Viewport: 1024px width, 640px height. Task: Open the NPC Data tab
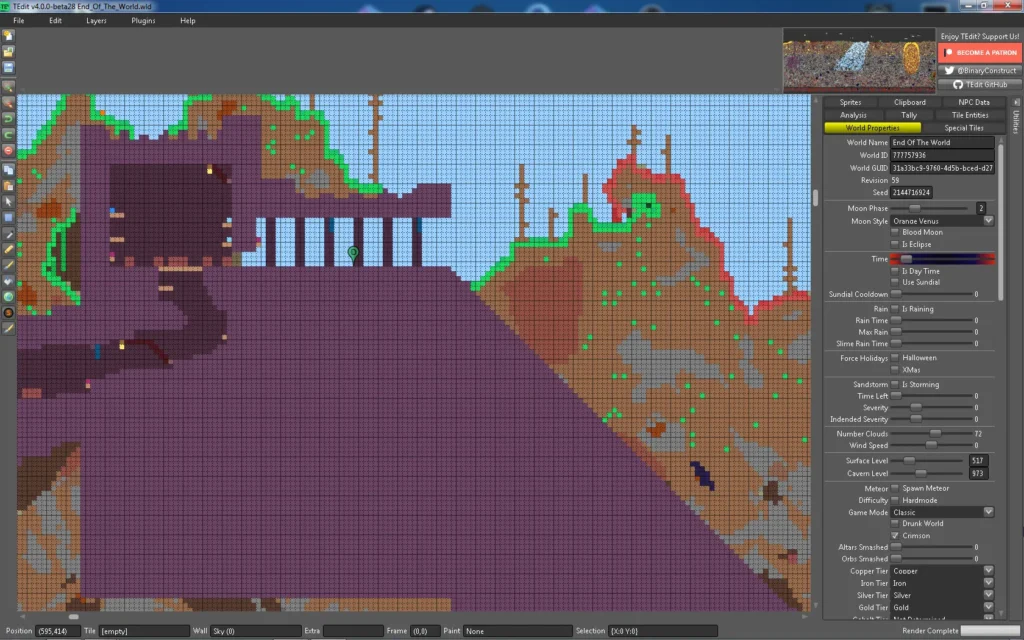974,103
